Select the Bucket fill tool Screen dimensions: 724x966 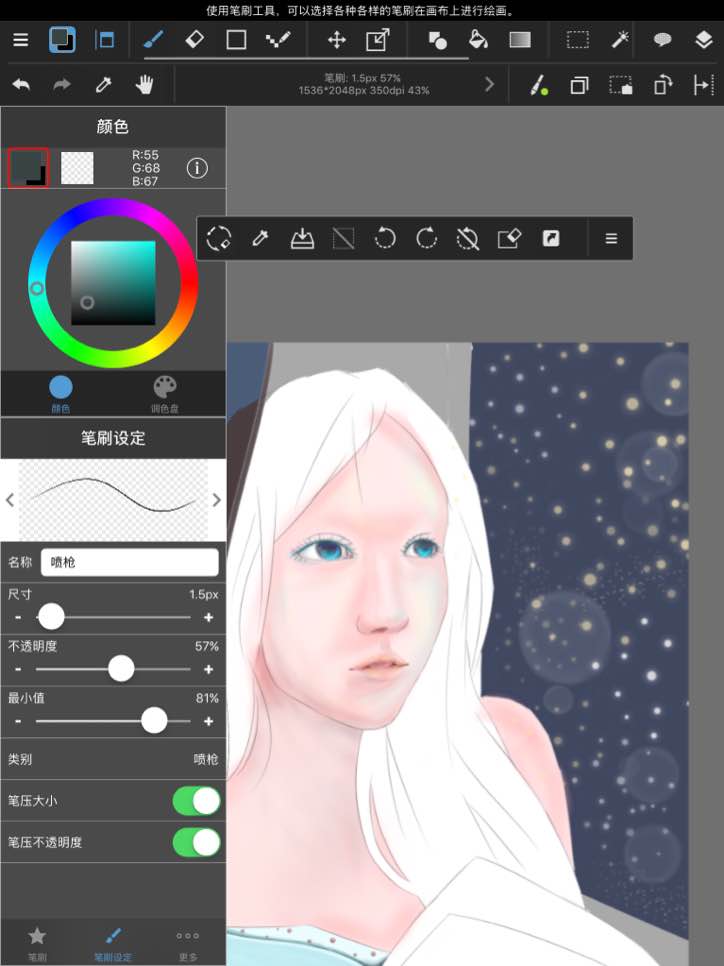[479, 40]
